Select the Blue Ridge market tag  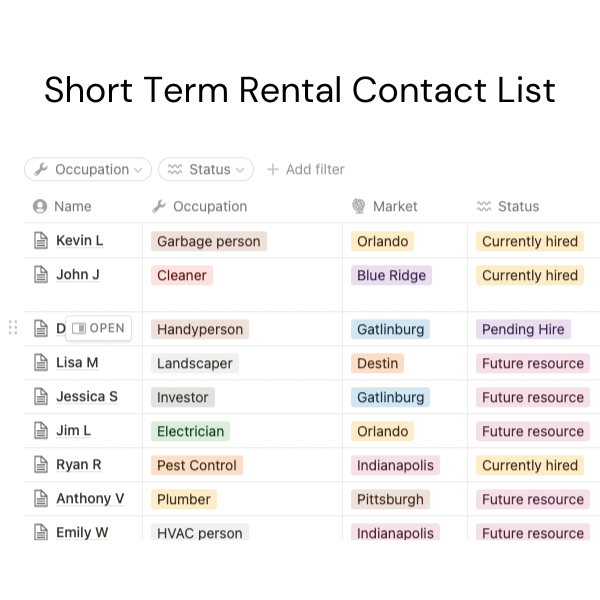point(391,275)
